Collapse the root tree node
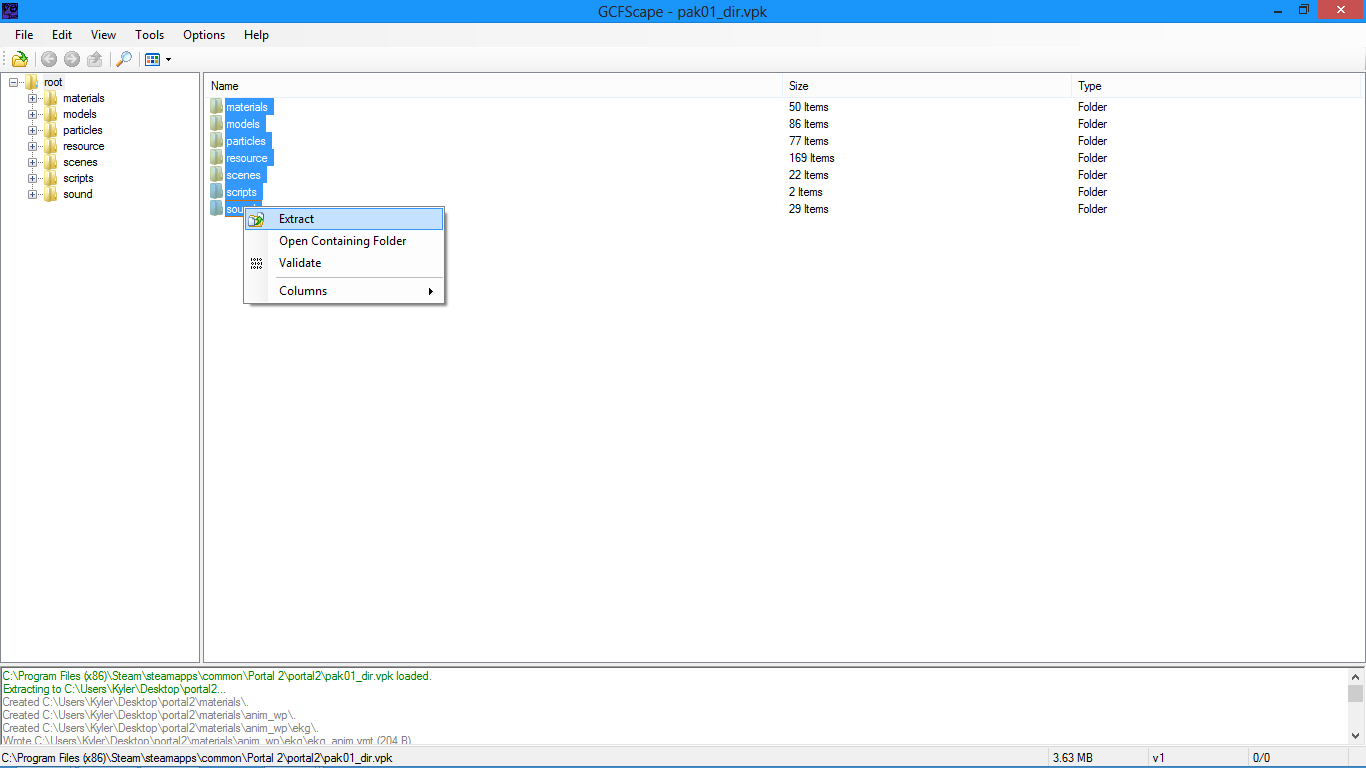This screenshot has height=768, width=1366. [14, 82]
